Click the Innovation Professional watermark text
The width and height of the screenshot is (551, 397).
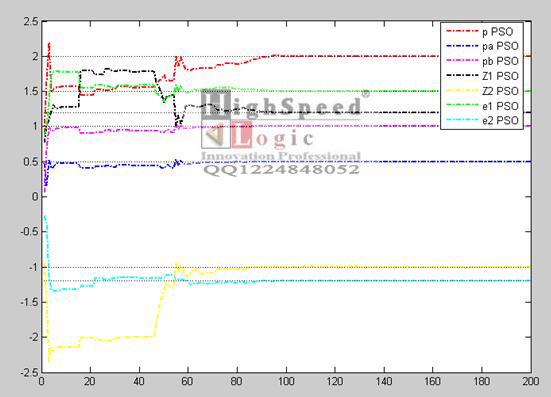click(x=281, y=156)
